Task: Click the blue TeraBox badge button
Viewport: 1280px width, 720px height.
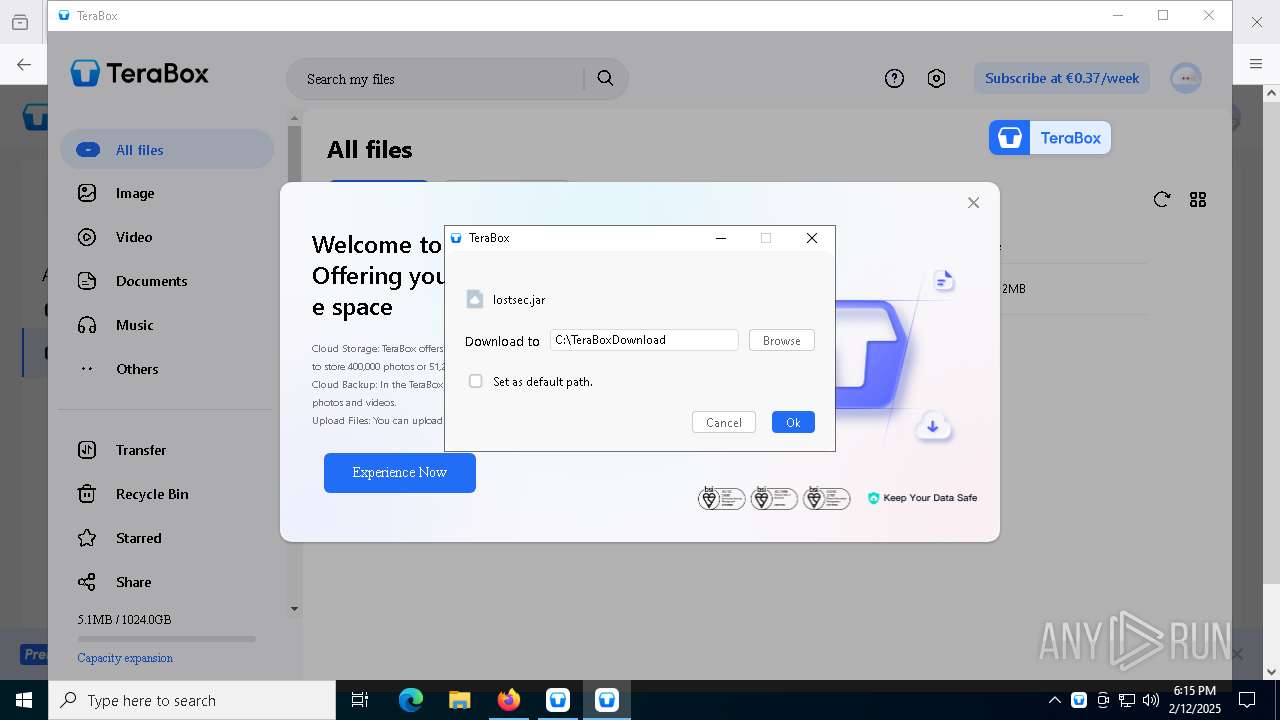Action: 1050,138
